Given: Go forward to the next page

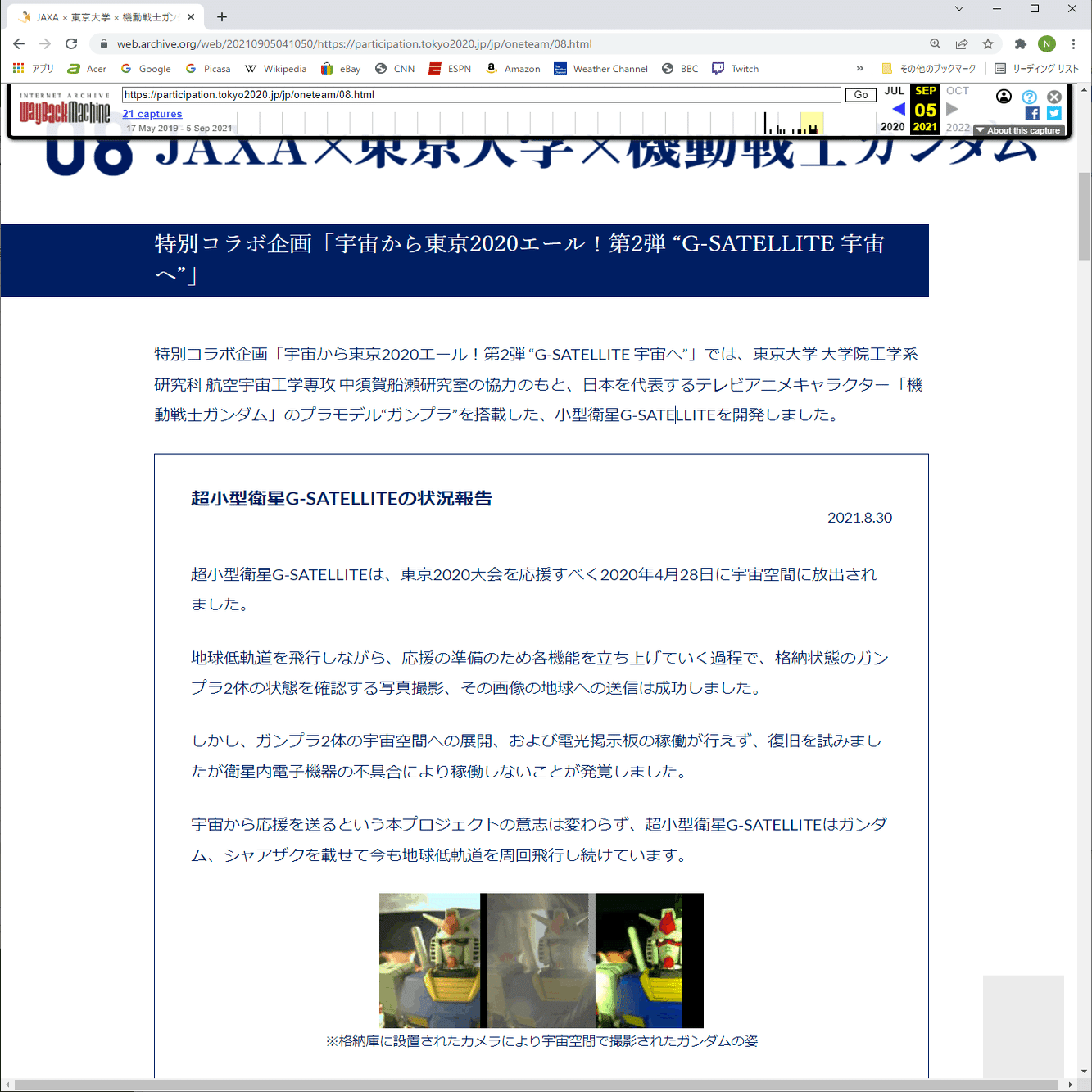Looking at the screenshot, I should (45, 43).
